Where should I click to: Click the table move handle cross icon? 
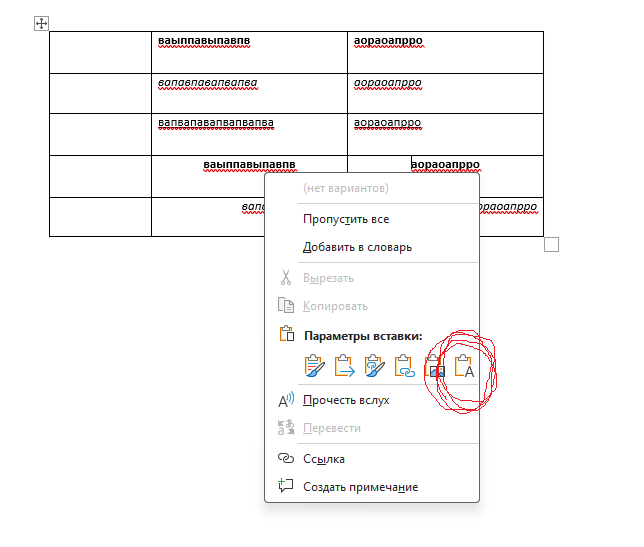point(42,23)
